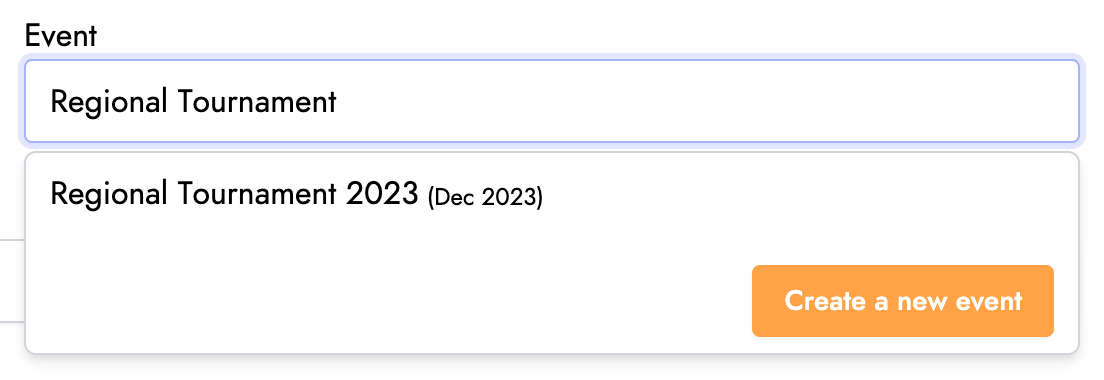Click the typed text Regional Tournament

[194, 103]
